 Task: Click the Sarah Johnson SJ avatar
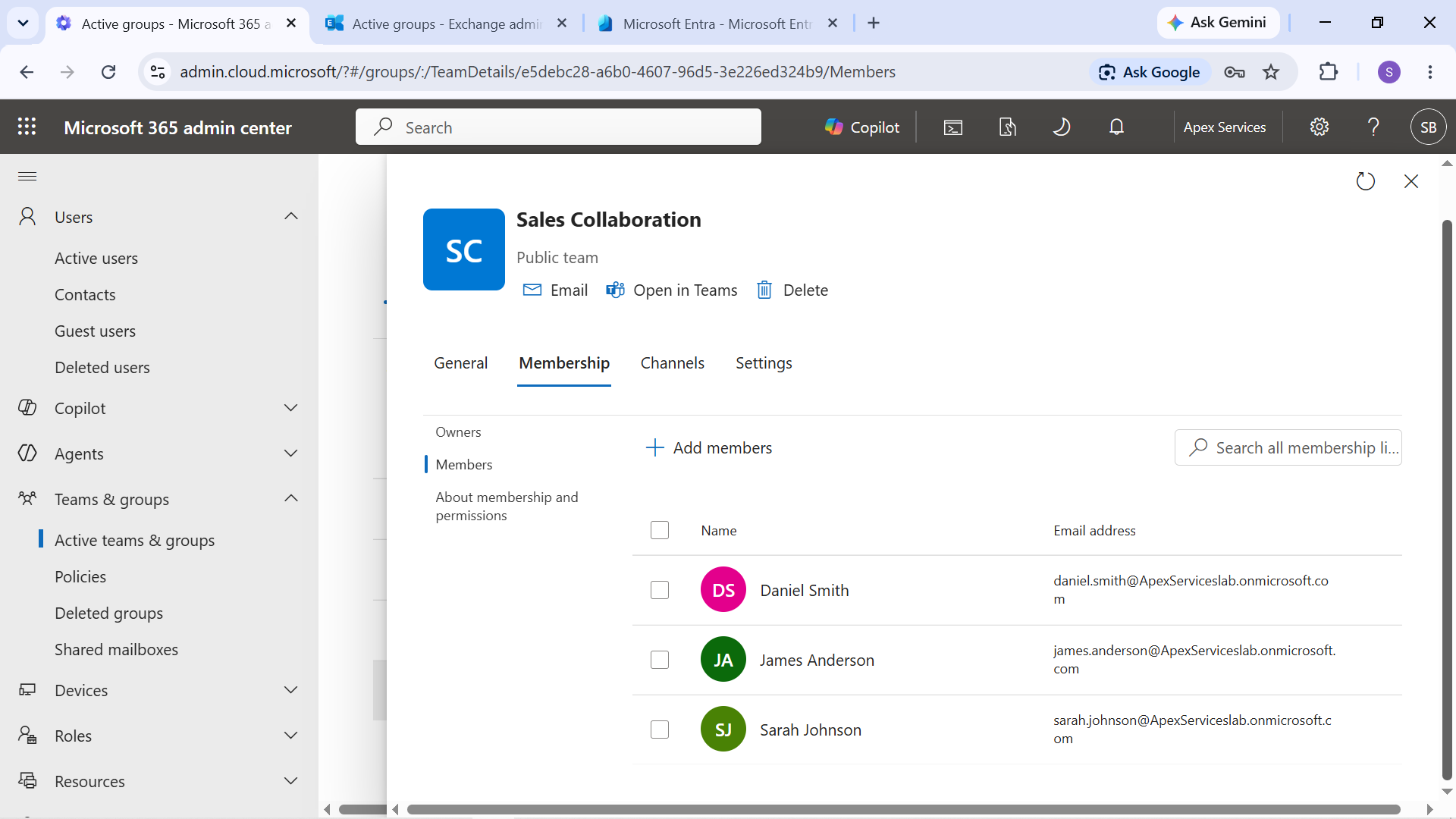click(x=723, y=730)
